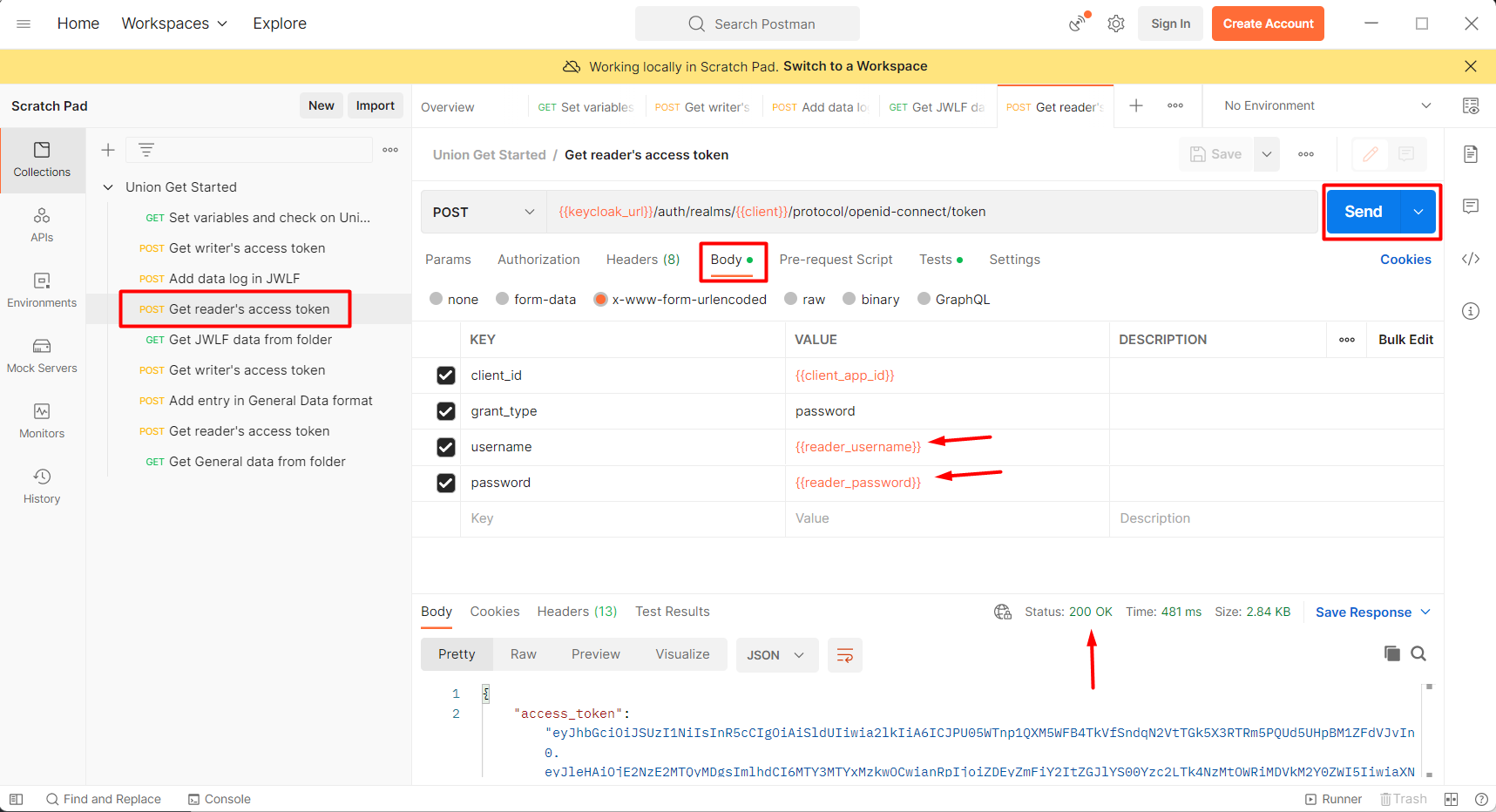The width and height of the screenshot is (1496, 812).
Task: Open the Monitors sidebar icon
Action: coord(42,421)
